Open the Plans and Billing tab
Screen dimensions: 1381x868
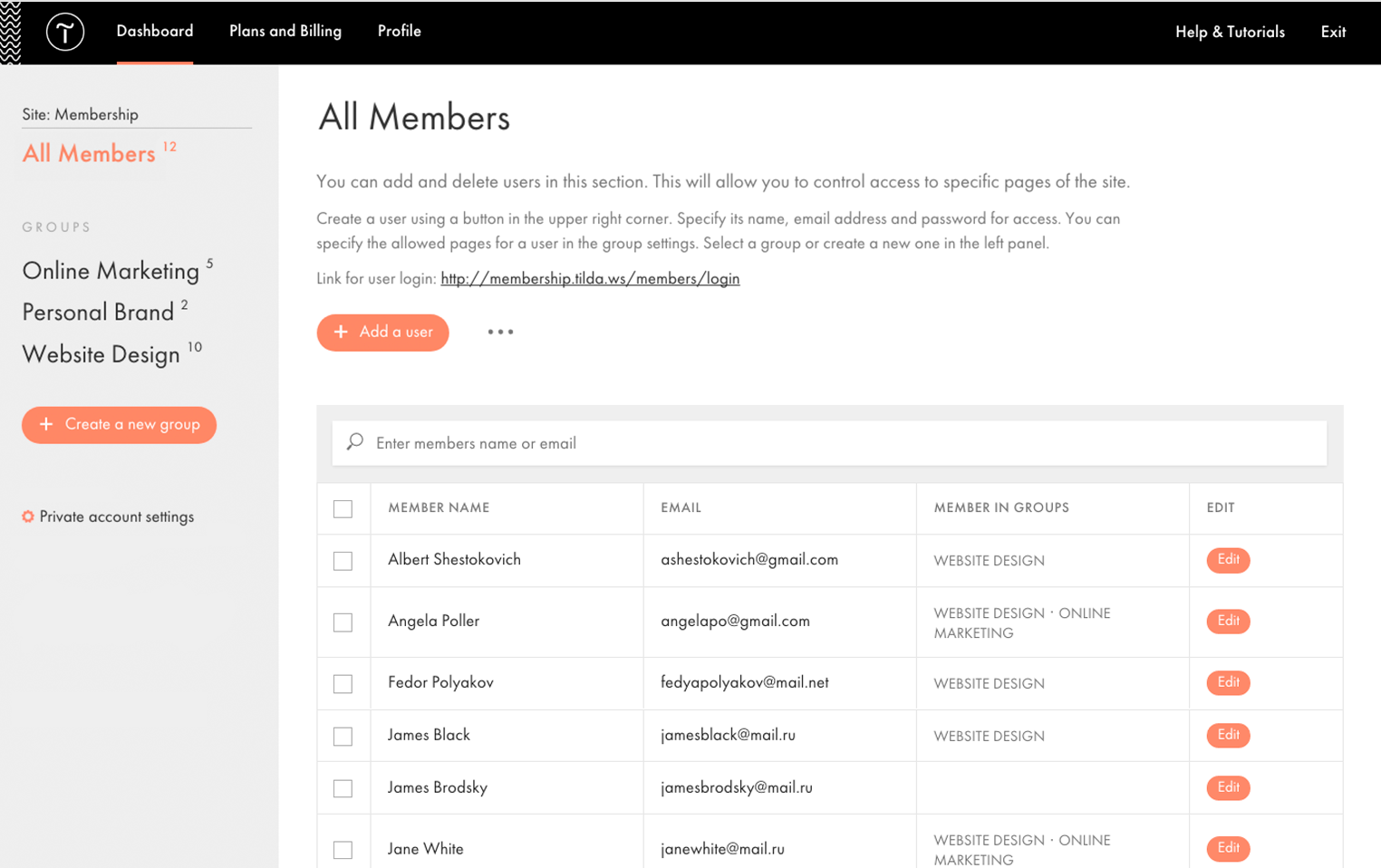285,32
